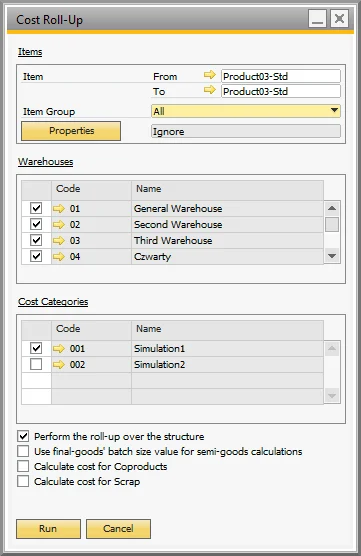This screenshot has width=361, height=556.
Task: Click the link arrow beside Item To field
Action: point(210,90)
